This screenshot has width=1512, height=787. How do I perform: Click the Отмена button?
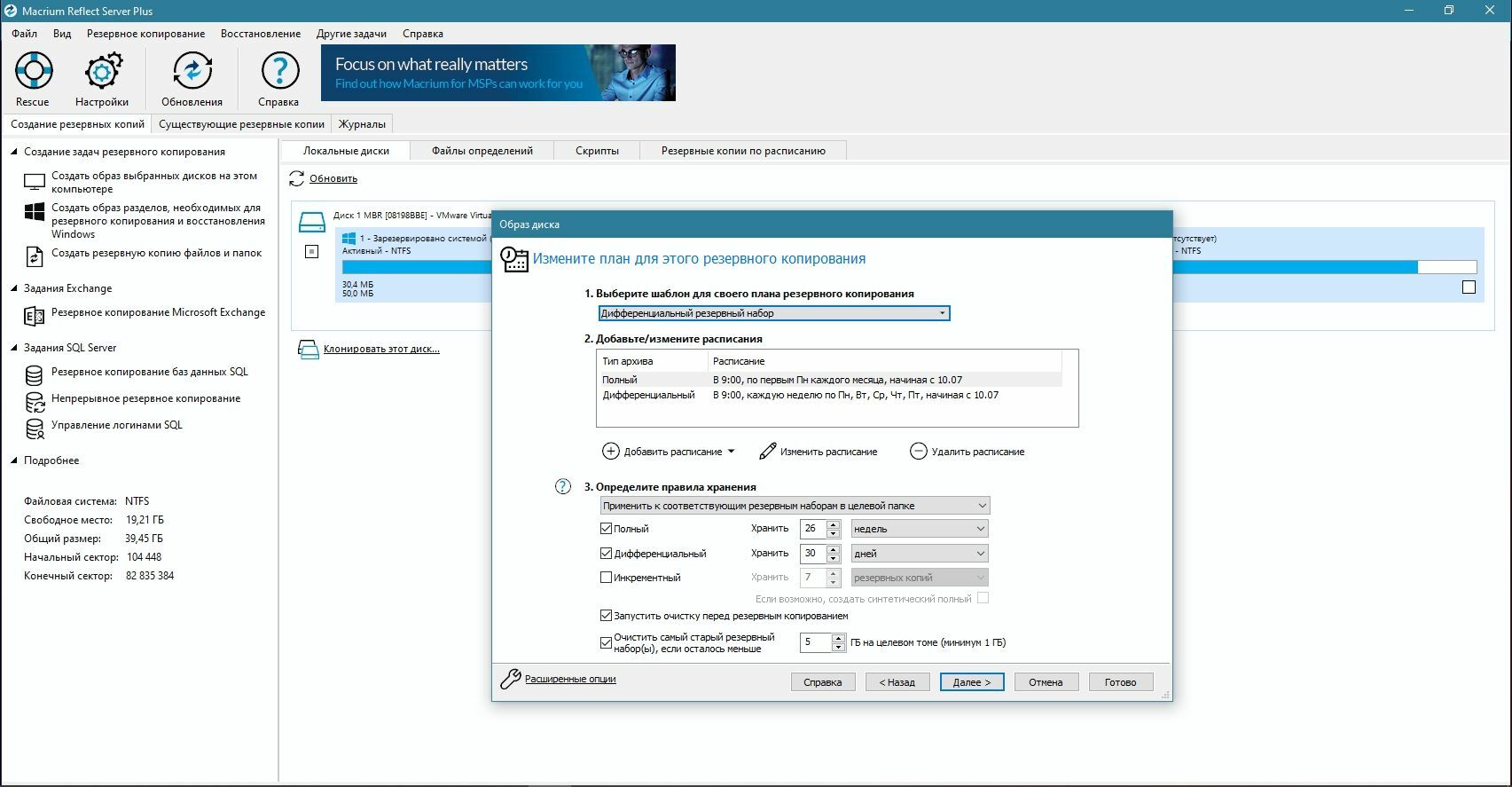point(1046,682)
